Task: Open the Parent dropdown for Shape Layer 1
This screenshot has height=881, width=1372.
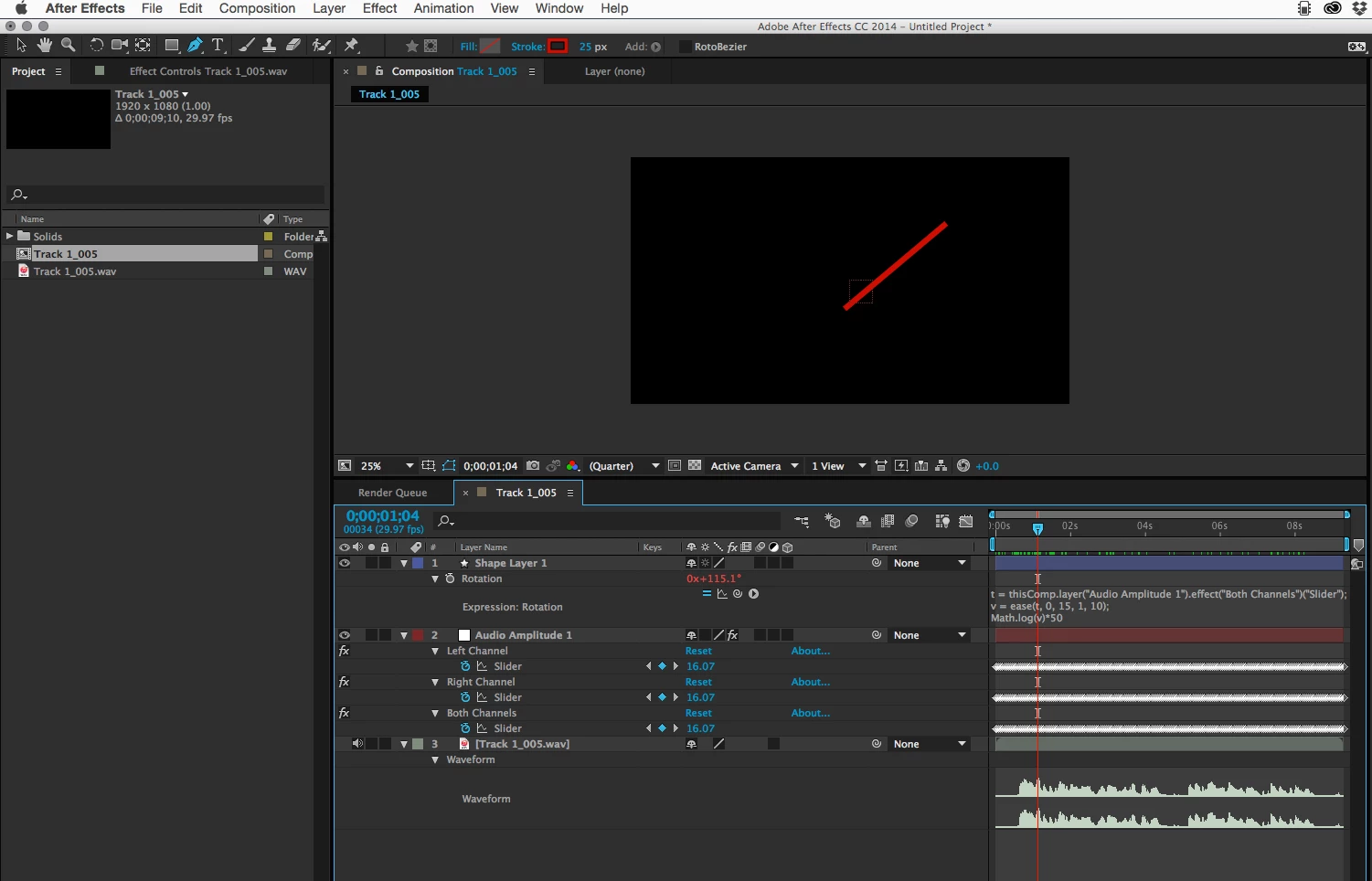Action: (x=929, y=563)
